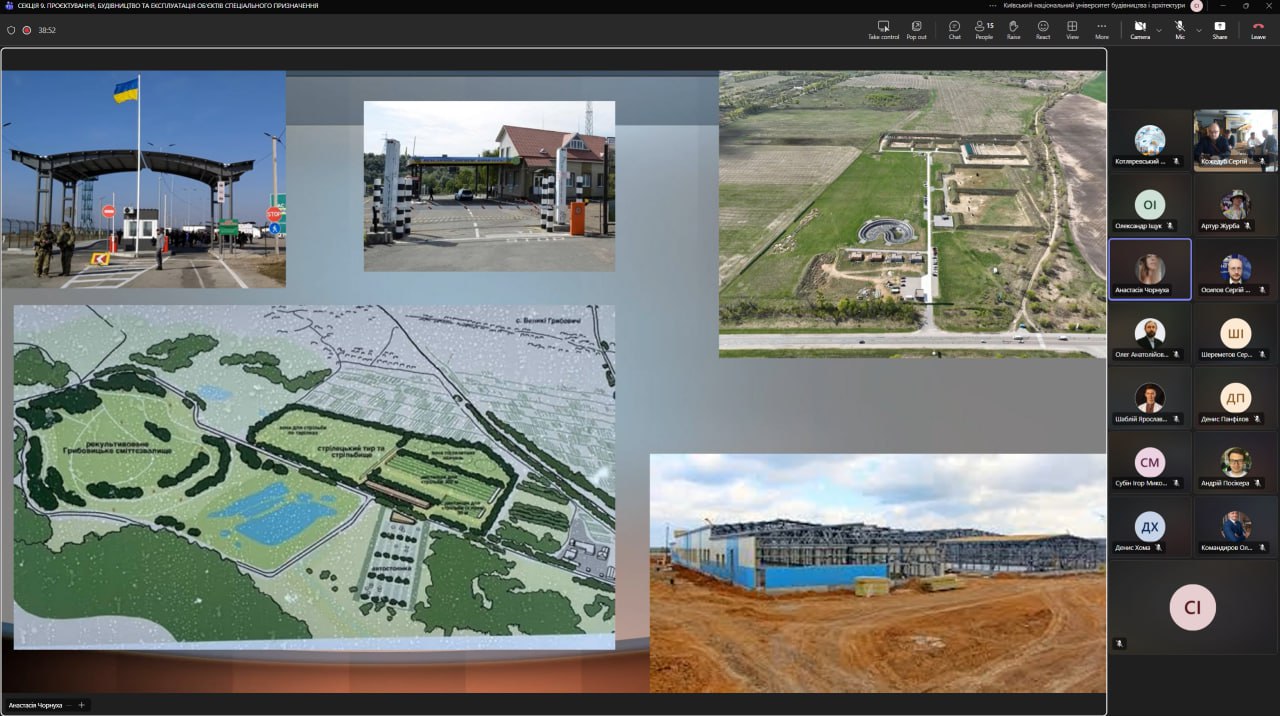Expand the Mic options arrow
This screenshot has width=1280, height=716.
1198,30
